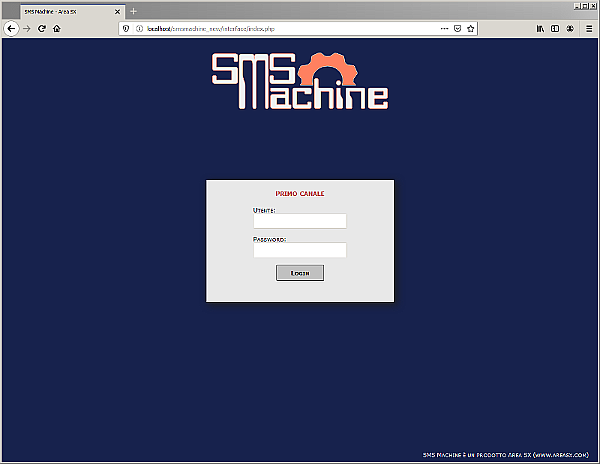Click the Password label text
Viewport: 600px width, 464px height.
pos(269,239)
